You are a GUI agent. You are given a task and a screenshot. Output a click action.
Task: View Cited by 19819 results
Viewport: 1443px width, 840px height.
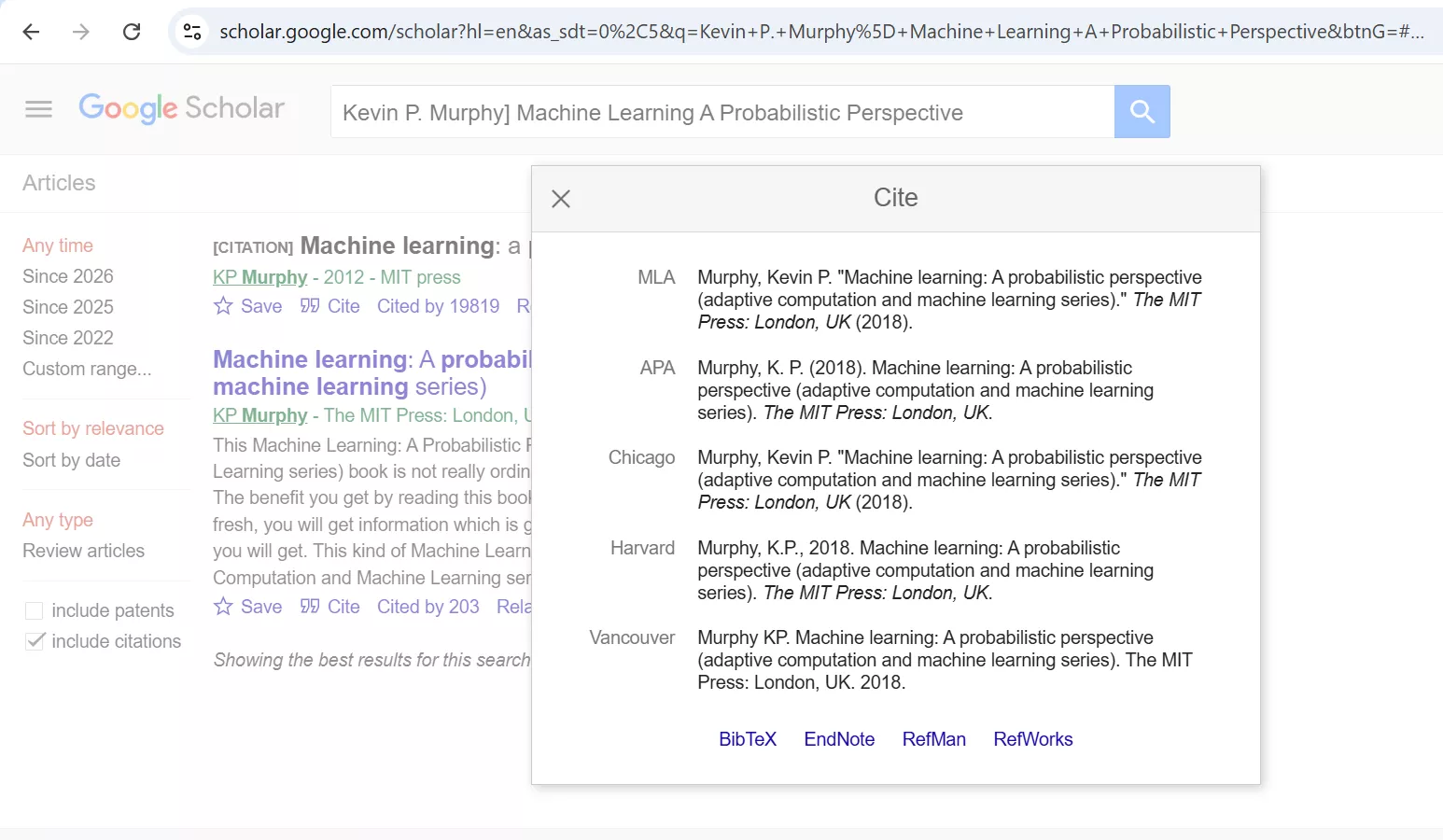pos(438,306)
